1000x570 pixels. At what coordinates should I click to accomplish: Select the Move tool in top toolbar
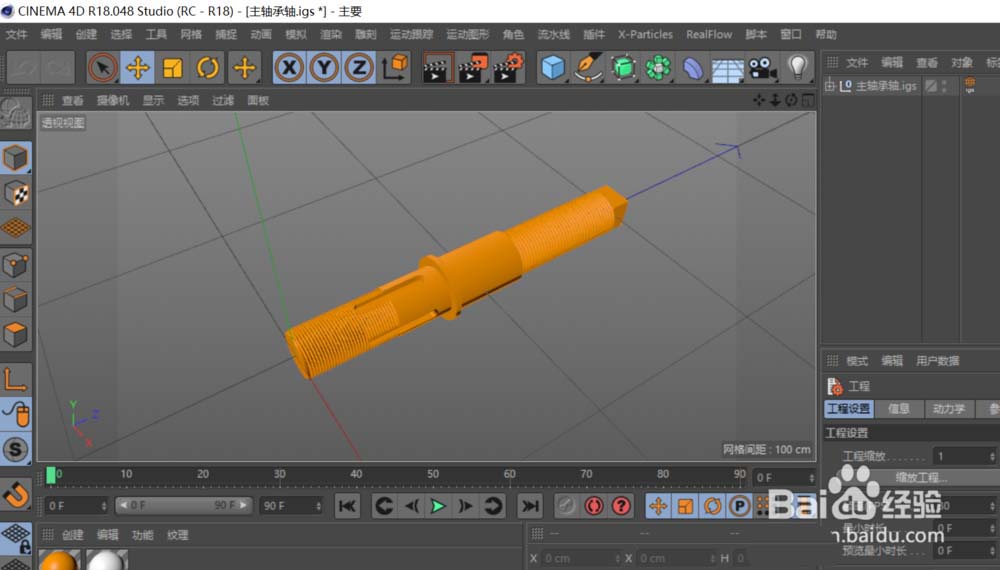coord(137,68)
